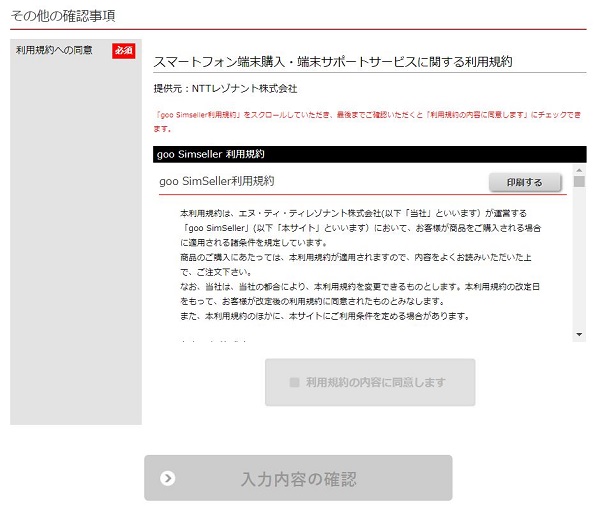Click the 提供元：NTTレゾナント株式会社 text
Screen dimensions: 600x518
[225, 88]
